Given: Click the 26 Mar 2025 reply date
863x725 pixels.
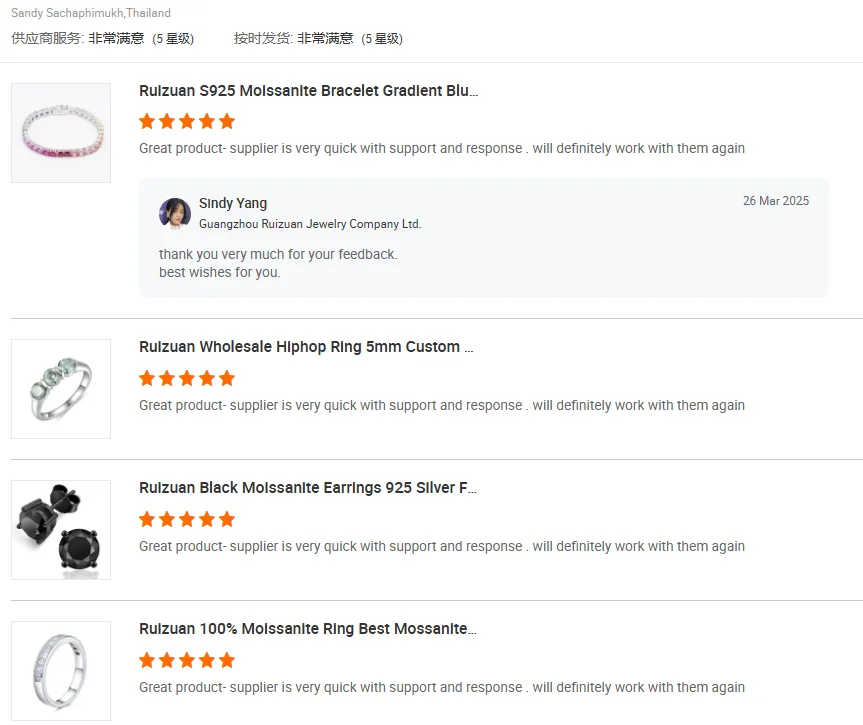Looking at the screenshot, I should [x=776, y=201].
